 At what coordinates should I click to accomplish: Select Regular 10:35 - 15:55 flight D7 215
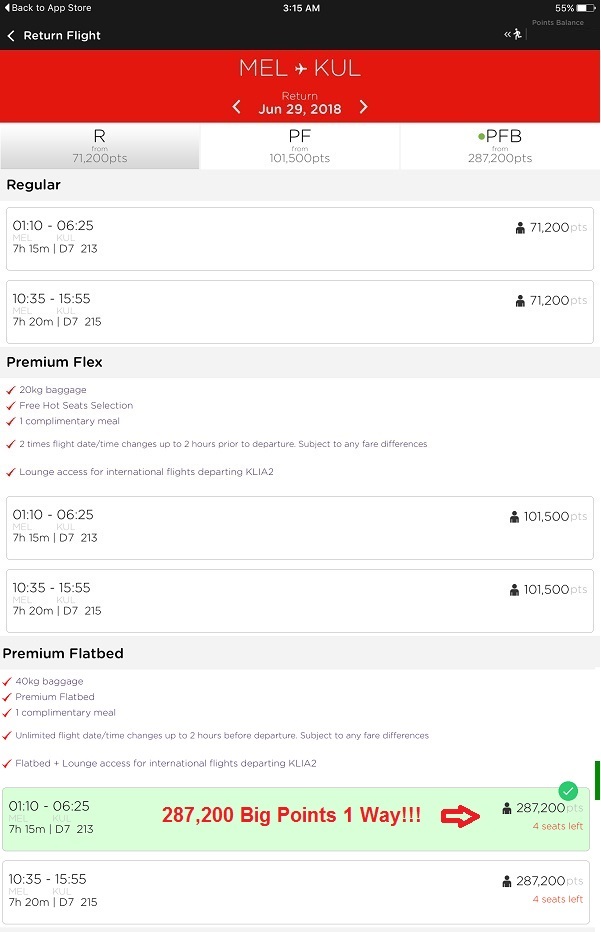[300, 311]
